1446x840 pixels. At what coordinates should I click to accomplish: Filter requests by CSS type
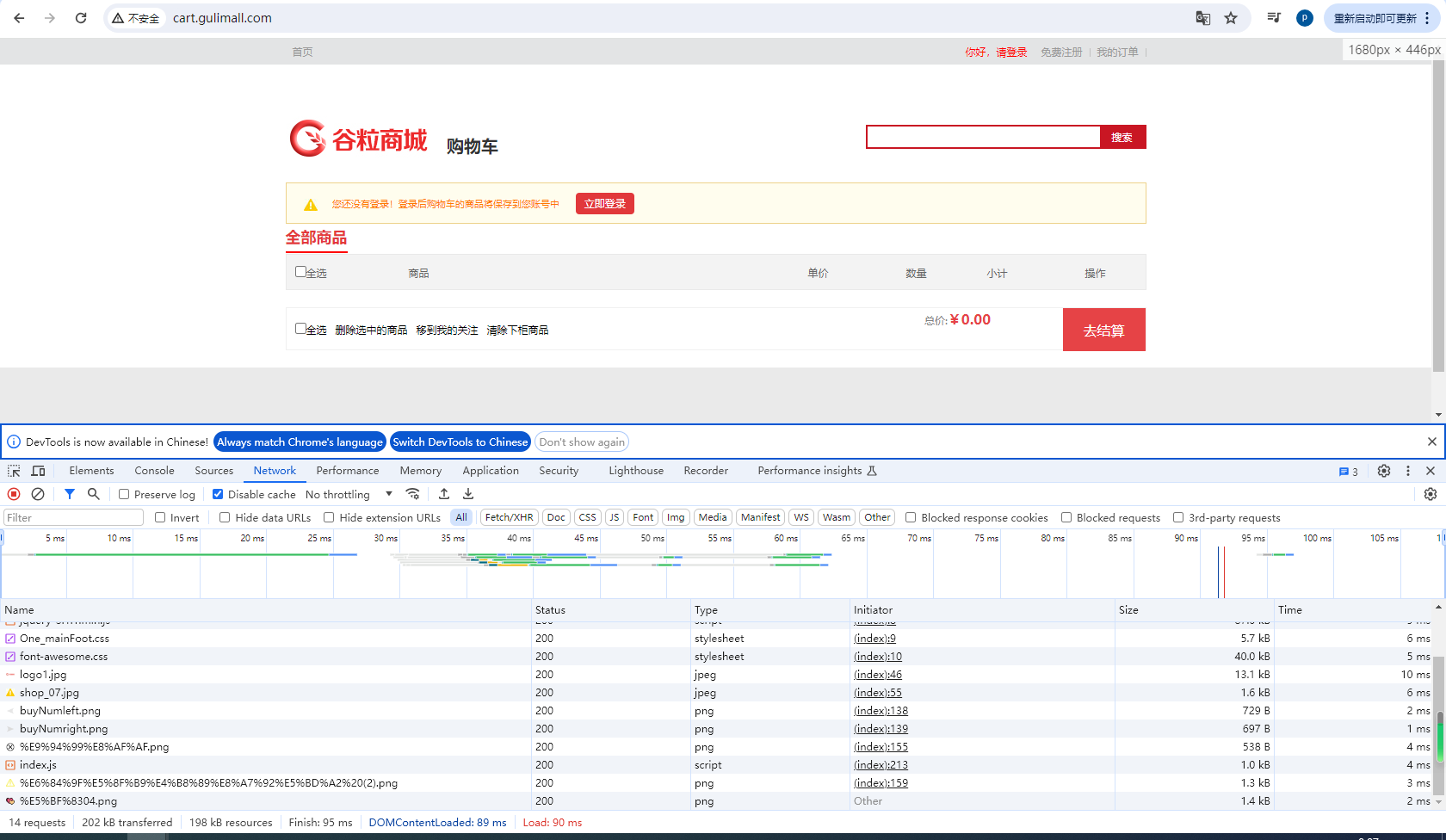click(x=587, y=517)
